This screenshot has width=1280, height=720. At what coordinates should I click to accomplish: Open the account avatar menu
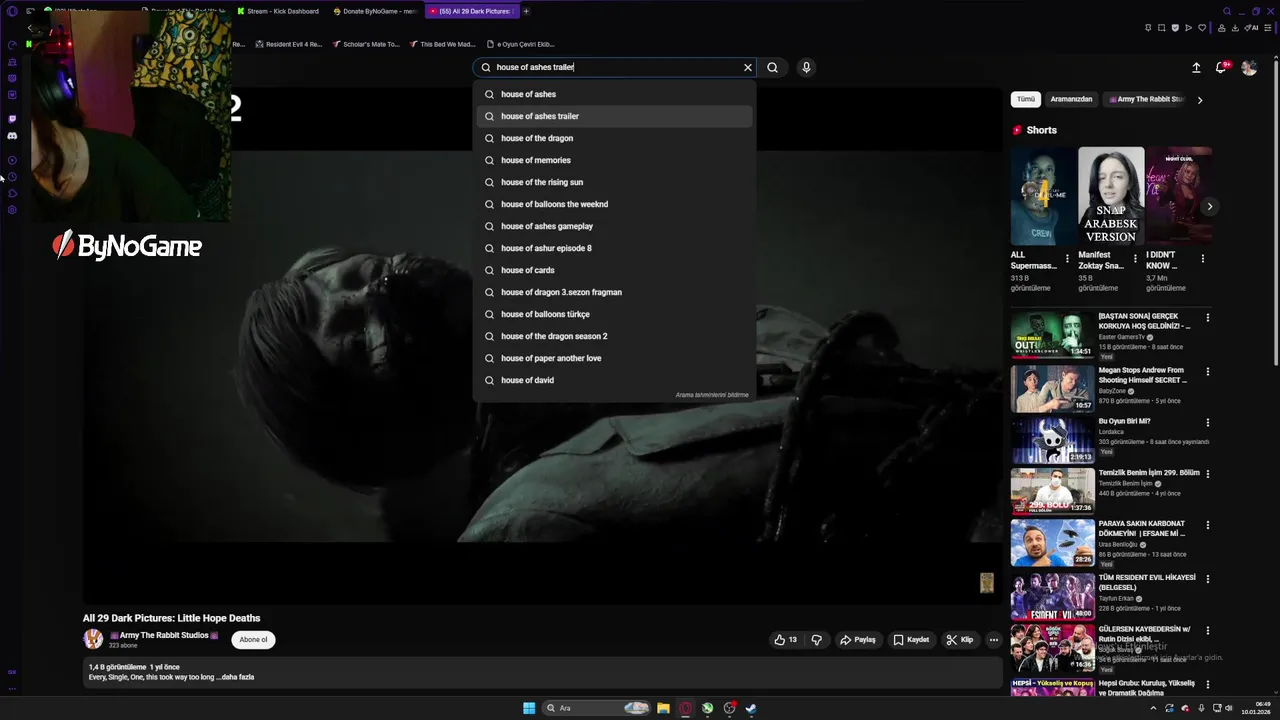pyautogui.click(x=1249, y=67)
